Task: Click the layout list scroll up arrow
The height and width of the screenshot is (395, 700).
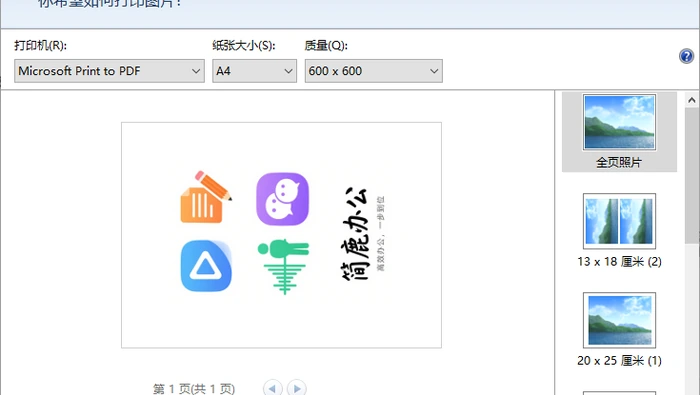Action: point(692,100)
